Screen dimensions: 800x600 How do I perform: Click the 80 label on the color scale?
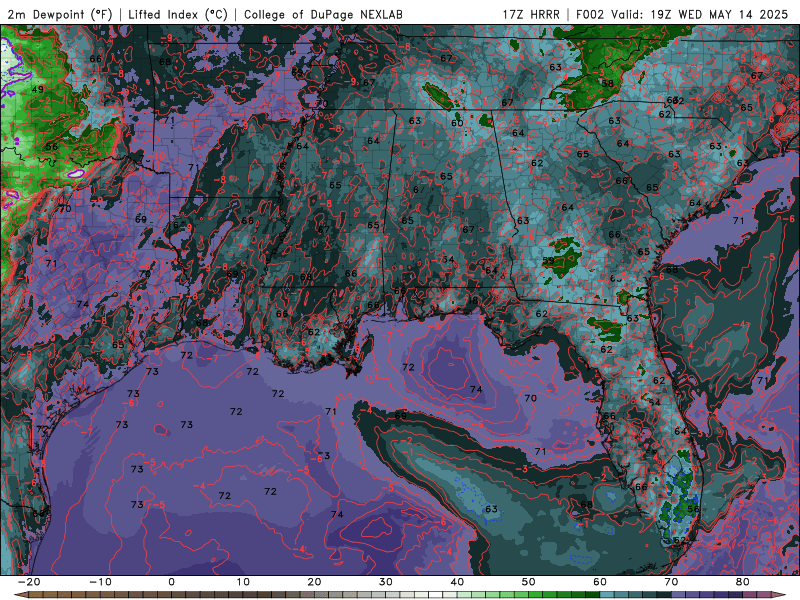[743, 582]
